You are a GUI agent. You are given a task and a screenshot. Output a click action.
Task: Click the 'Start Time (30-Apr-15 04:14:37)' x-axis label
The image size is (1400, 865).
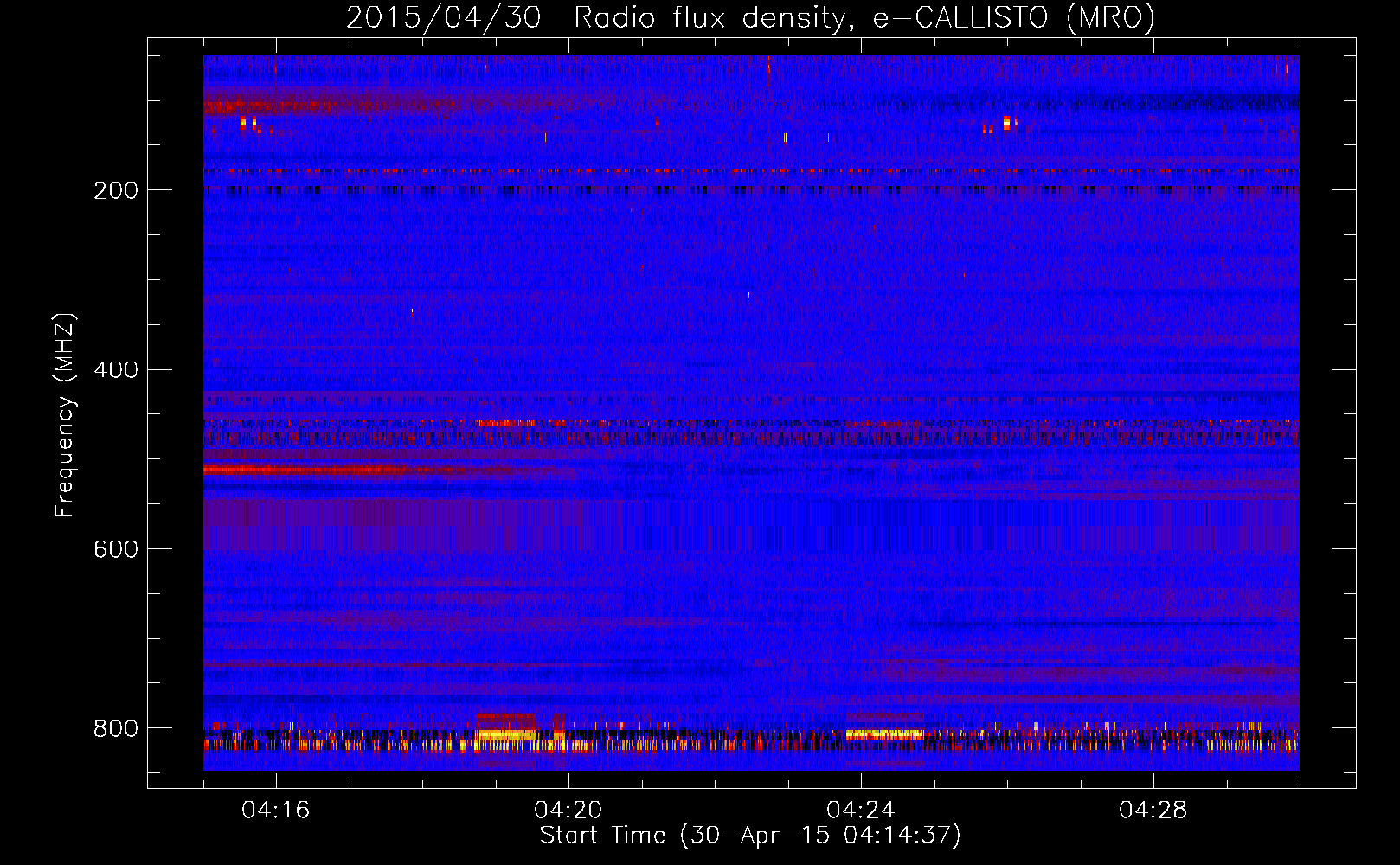tap(750, 836)
